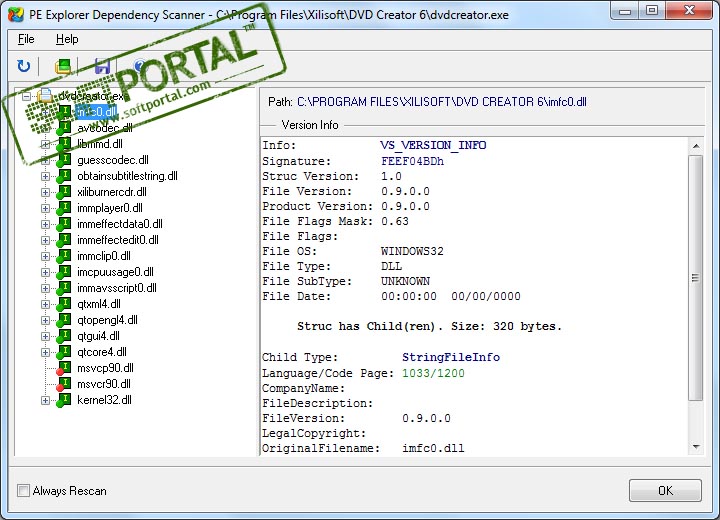Viewport: 720px width, 520px height.
Task: Click the Save toolbar icon
Action: click(102, 67)
